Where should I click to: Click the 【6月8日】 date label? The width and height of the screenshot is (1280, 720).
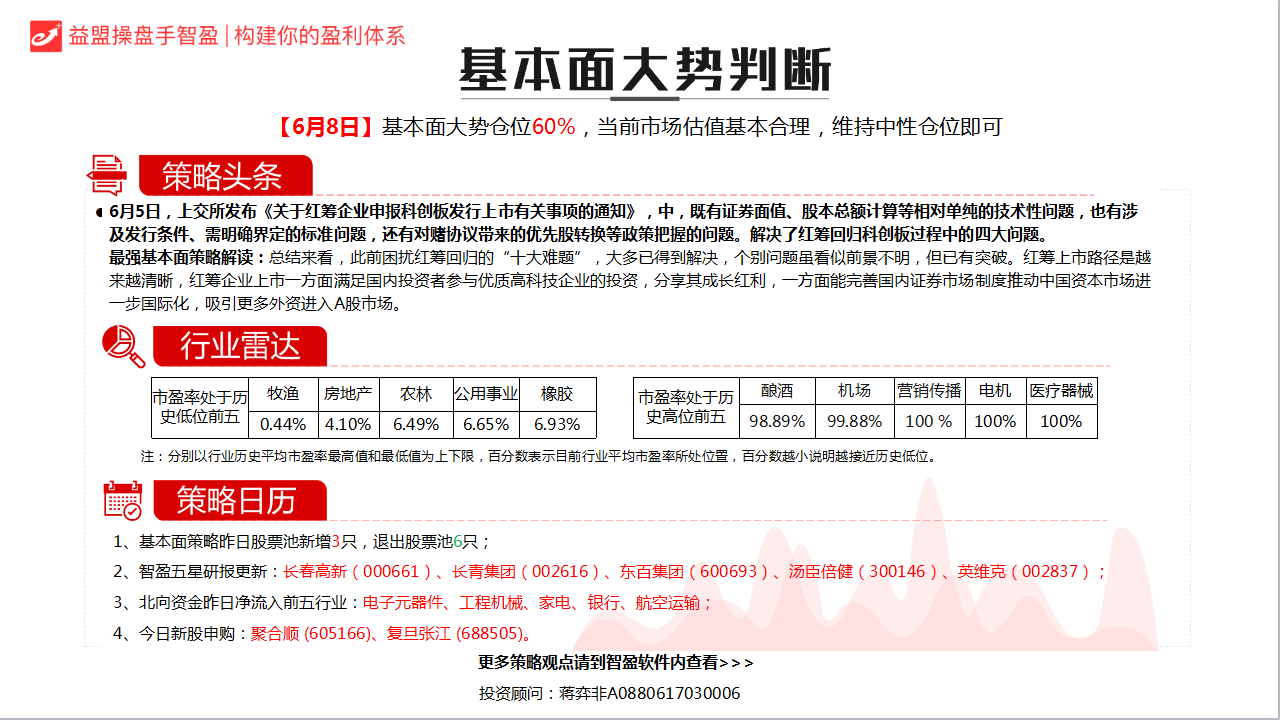tap(326, 127)
